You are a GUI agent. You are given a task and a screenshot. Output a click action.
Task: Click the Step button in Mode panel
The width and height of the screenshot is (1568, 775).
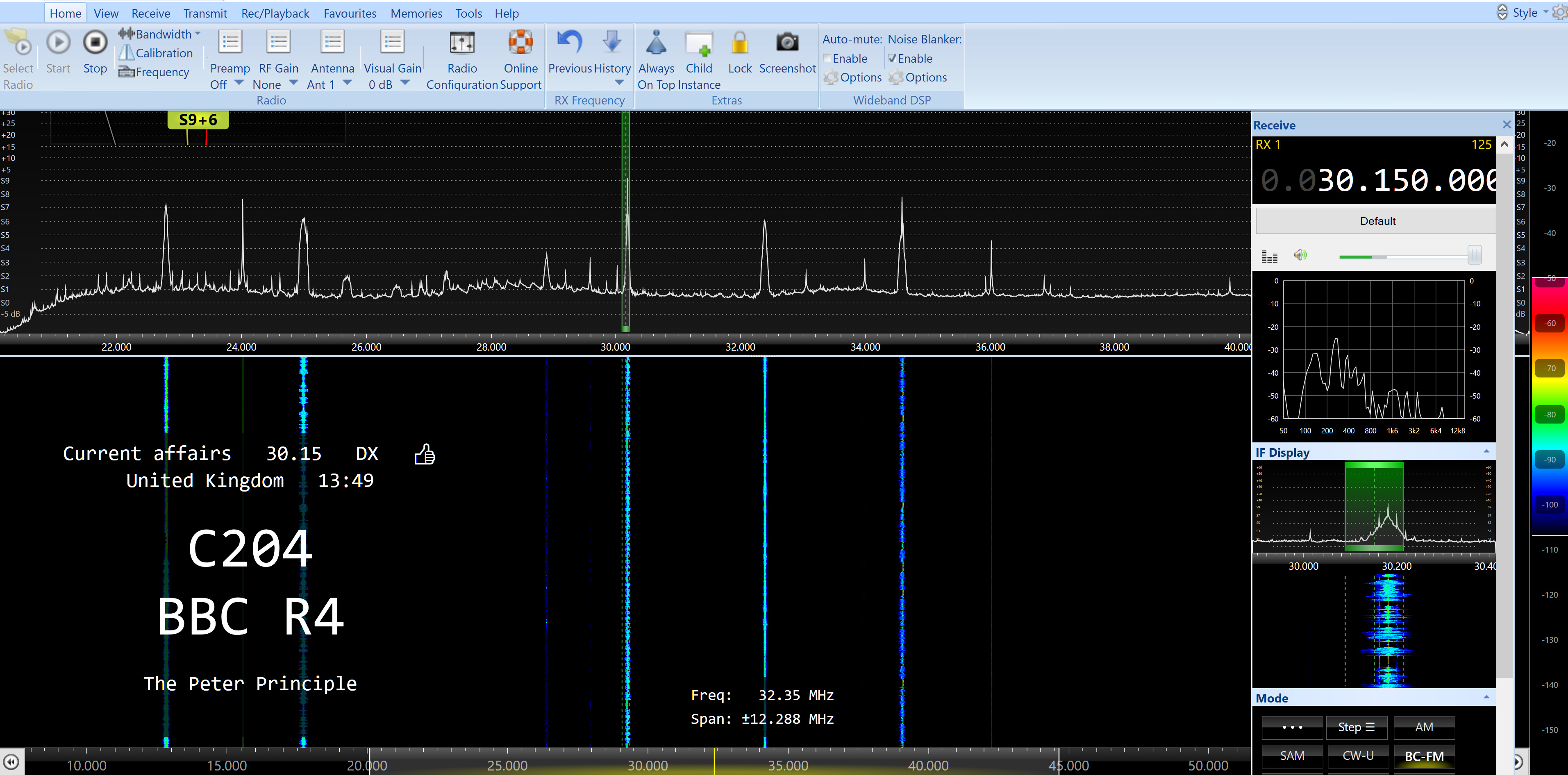point(1356,727)
